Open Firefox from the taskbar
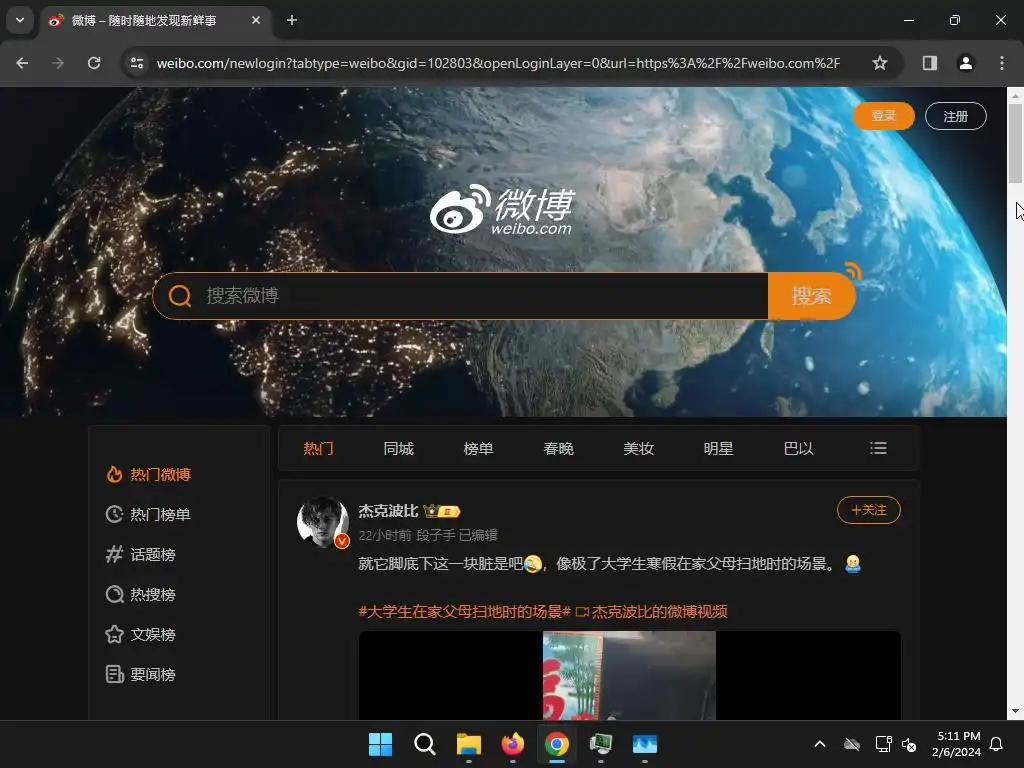Screen dimensions: 1024x768 tap(513, 744)
